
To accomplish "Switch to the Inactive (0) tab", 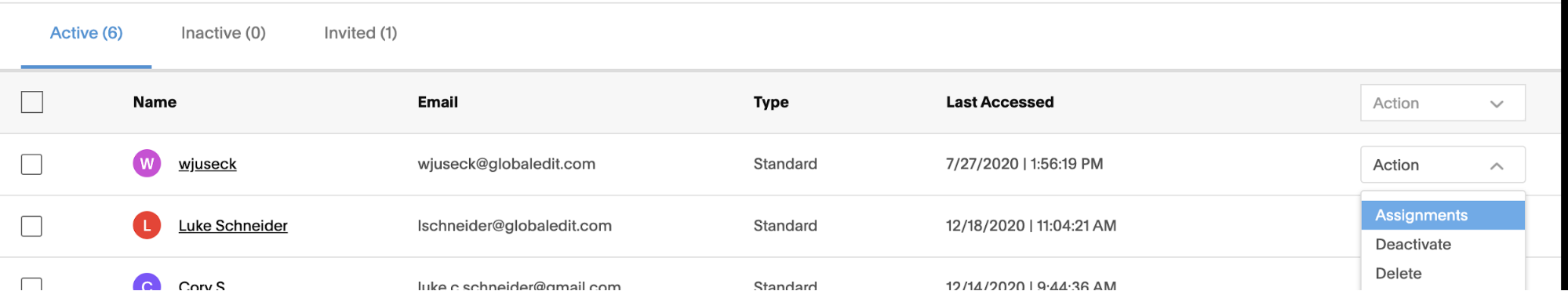I will pos(224,33).
